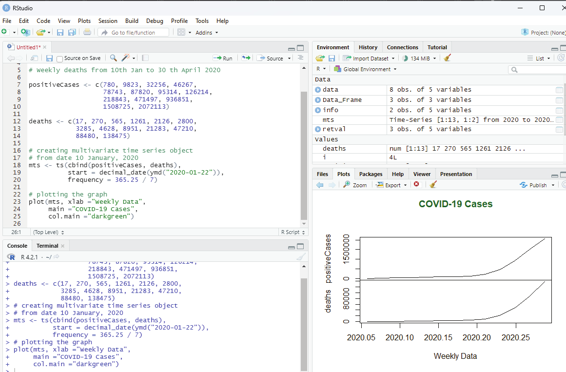Click the save document icon in editor toolbar
The height and width of the screenshot is (372, 566).
coord(49,58)
